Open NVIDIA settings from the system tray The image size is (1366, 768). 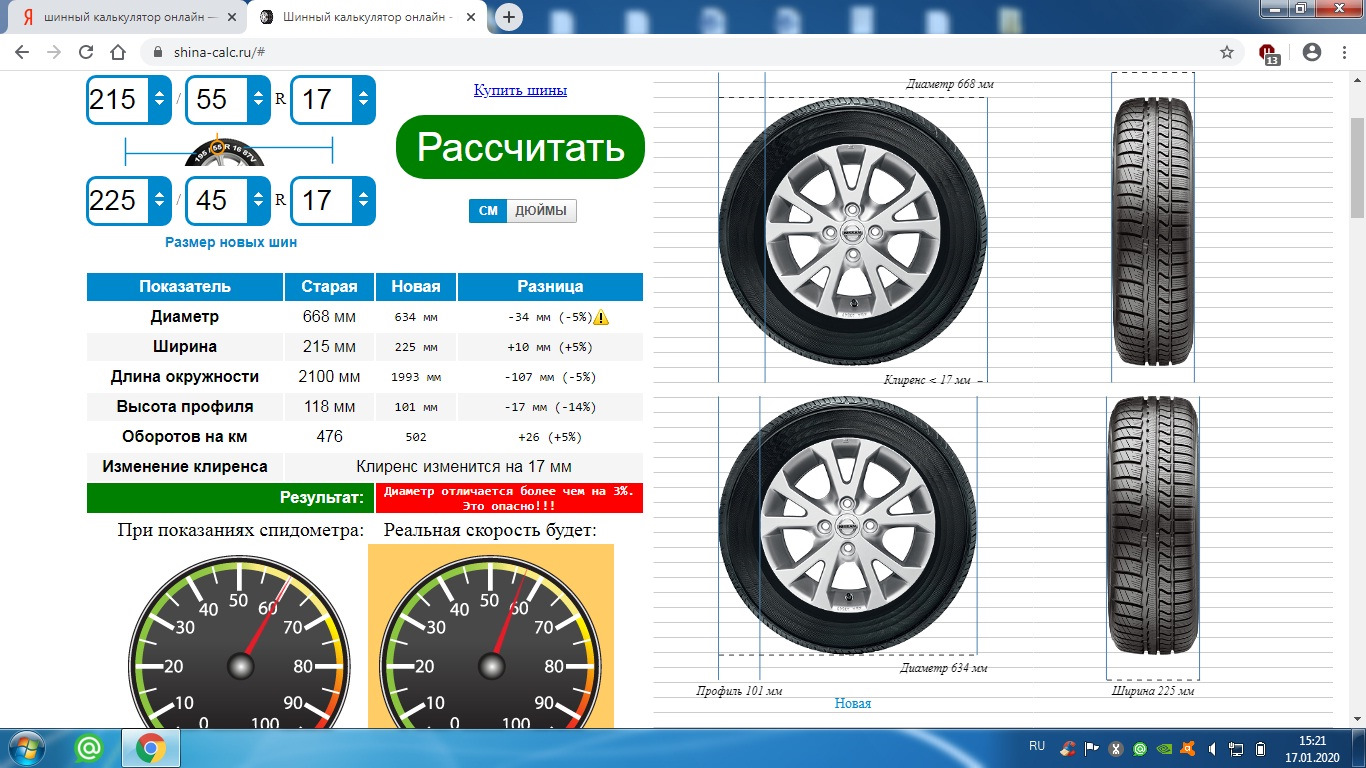1163,748
